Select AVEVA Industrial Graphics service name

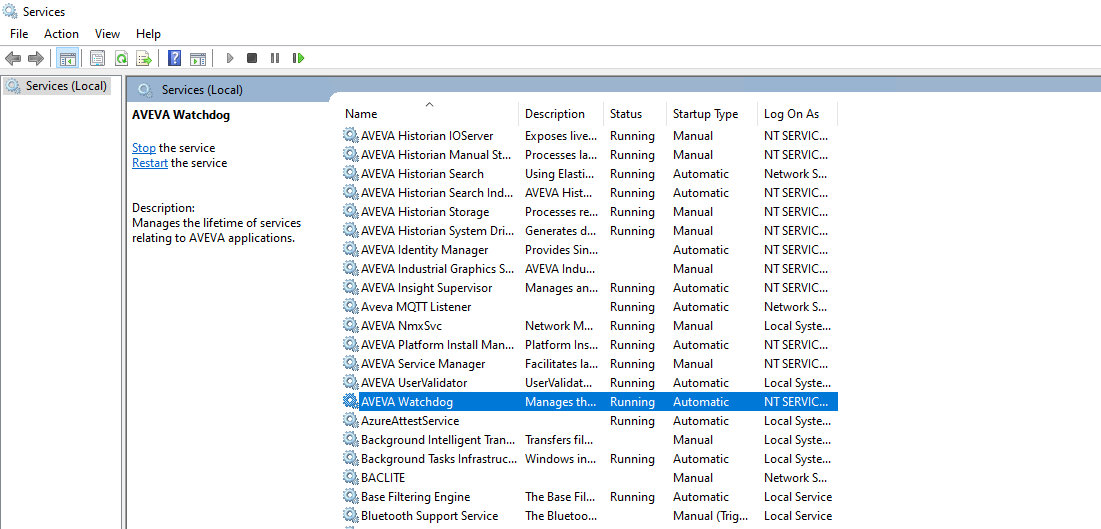point(437,268)
